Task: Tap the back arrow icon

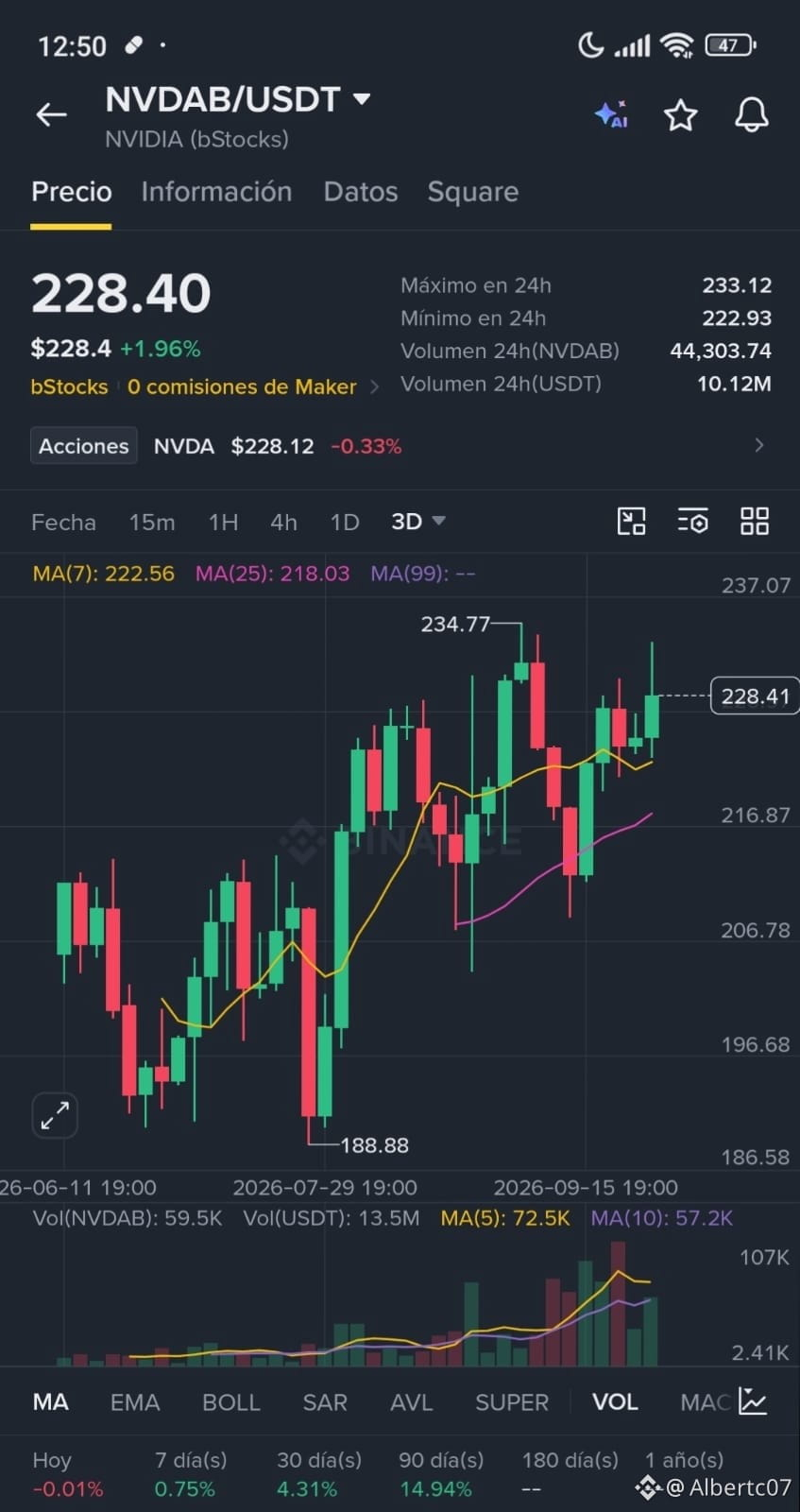Action: (x=51, y=115)
